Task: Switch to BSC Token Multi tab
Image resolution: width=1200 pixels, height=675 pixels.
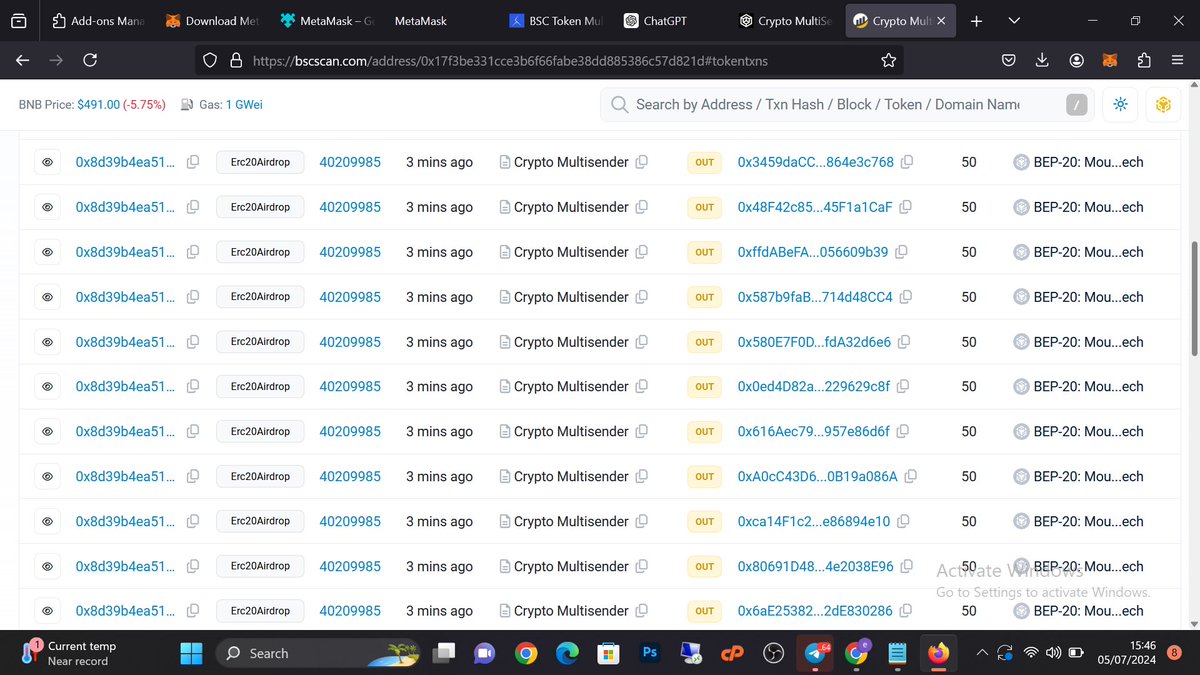Action: 556,21
